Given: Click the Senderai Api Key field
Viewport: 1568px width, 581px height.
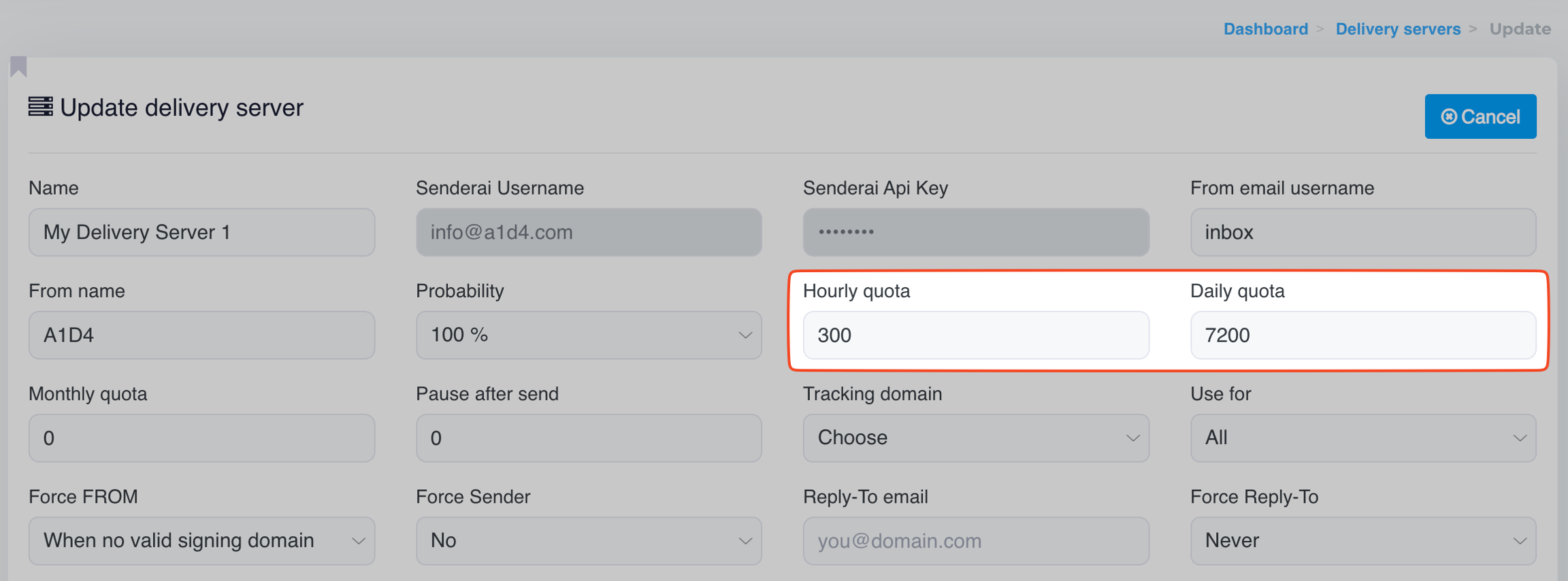Looking at the screenshot, I should coord(976,233).
